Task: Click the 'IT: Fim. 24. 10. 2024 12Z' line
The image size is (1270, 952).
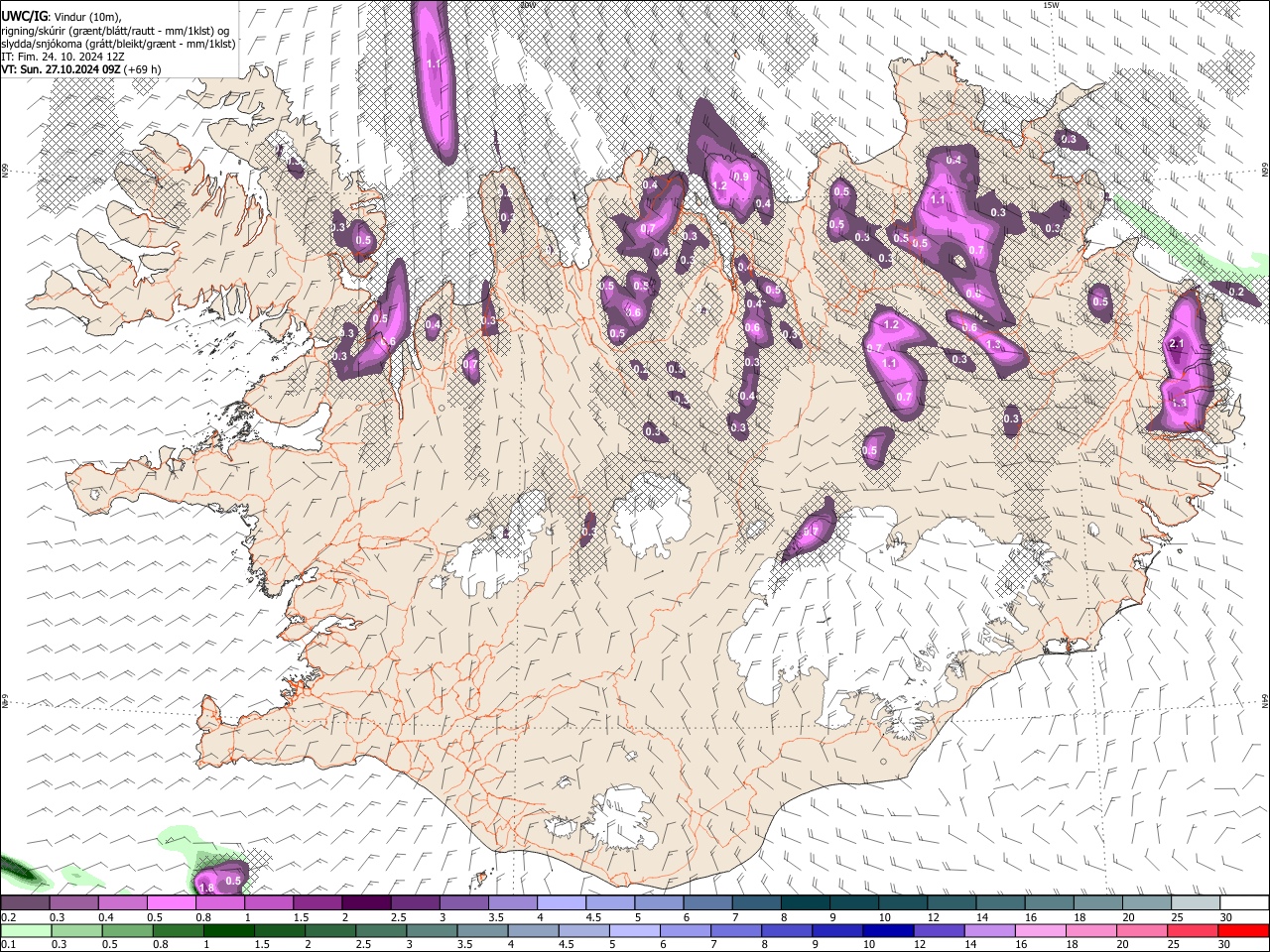Action: 62,57
